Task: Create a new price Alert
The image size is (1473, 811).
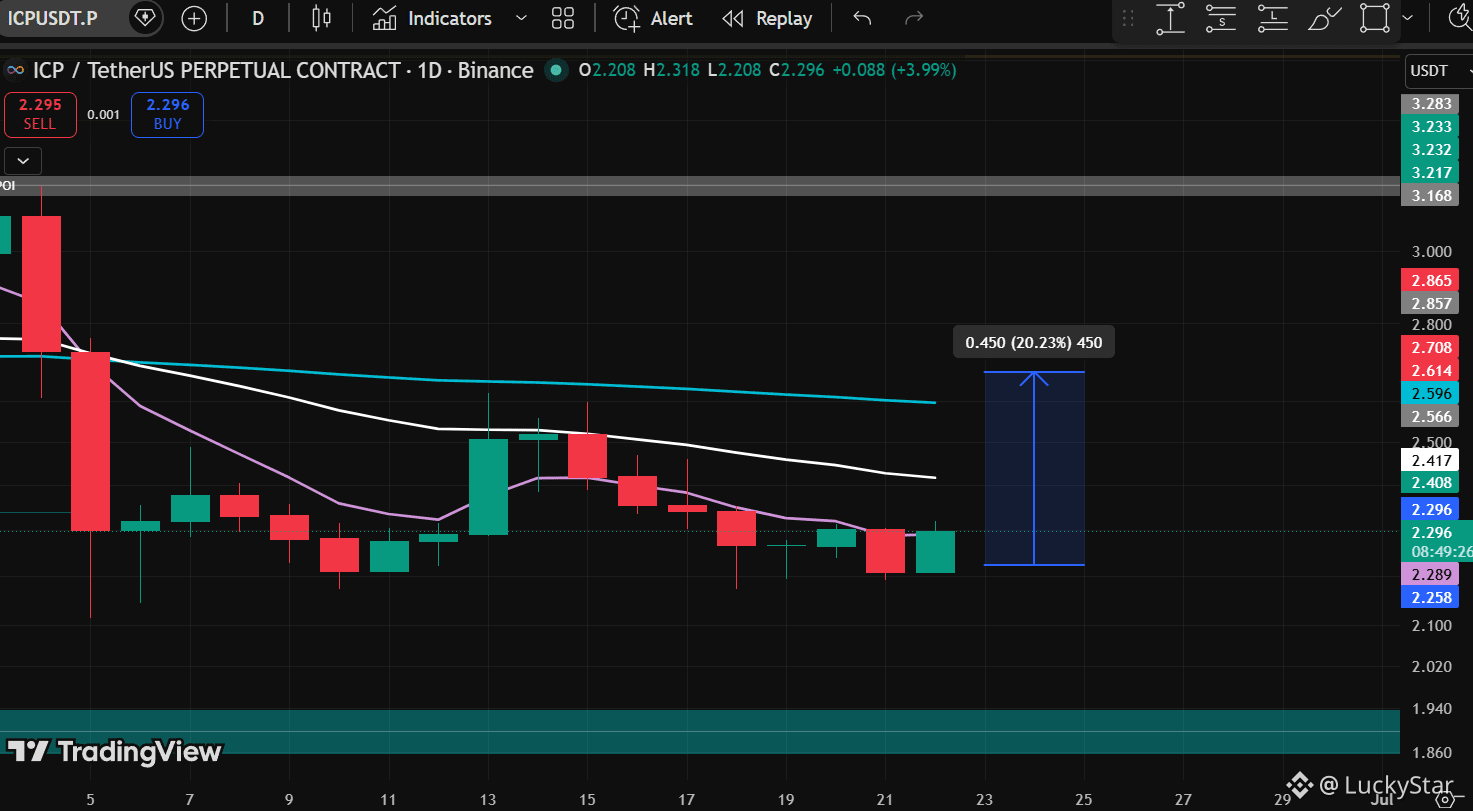Action: [x=653, y=18]
